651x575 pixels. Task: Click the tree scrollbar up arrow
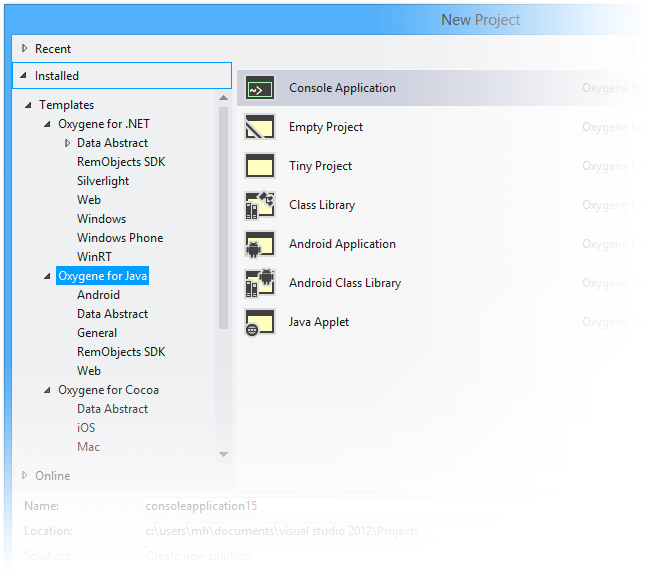(x=223, y=98)
